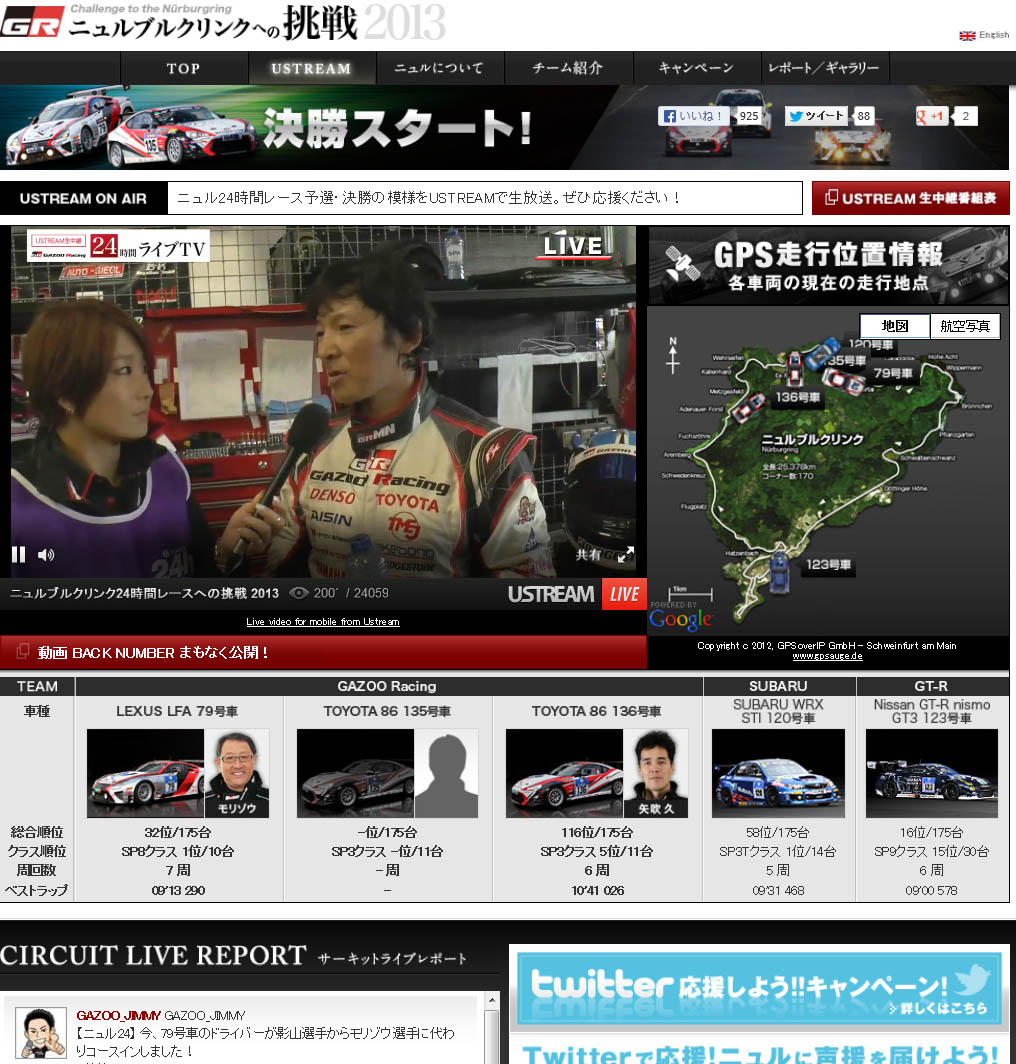Click the 120号車 car marker on map
The height and width of the screenshot is (1064, 1016).
pyautogui.click(x=870, y=345)
